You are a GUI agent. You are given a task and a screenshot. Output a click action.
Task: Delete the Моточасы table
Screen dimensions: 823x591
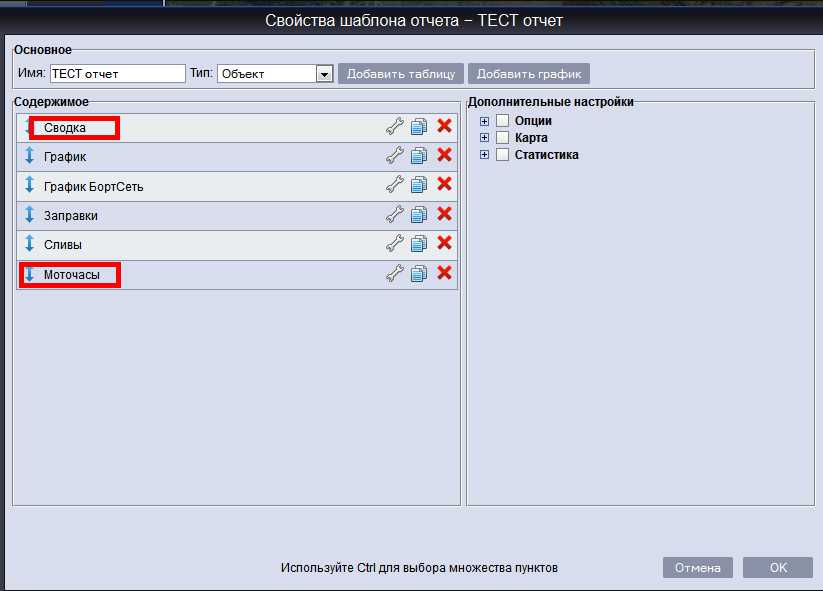coord(445,273)
